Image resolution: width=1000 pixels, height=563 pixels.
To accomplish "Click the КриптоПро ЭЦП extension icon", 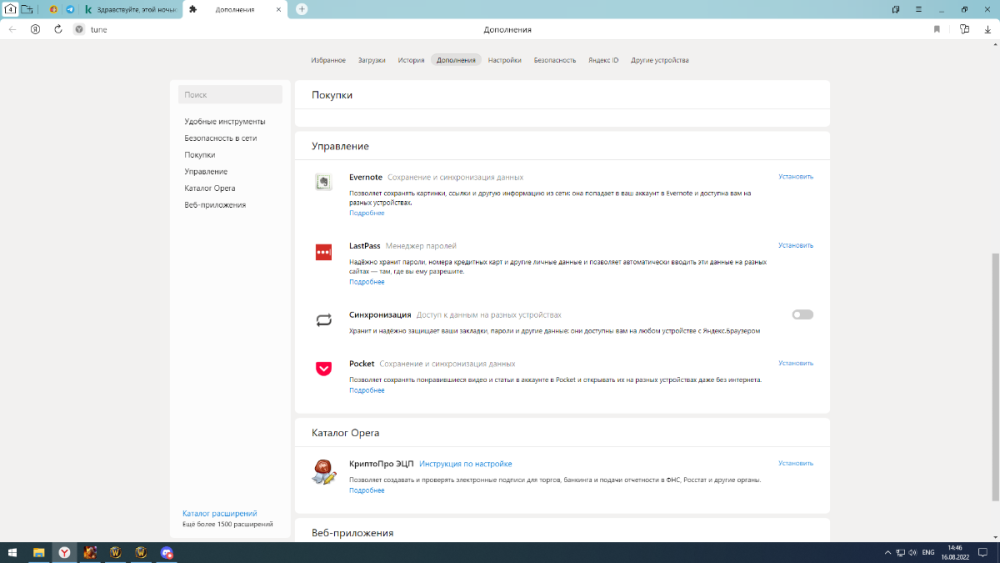I will [x=323, y=472].
